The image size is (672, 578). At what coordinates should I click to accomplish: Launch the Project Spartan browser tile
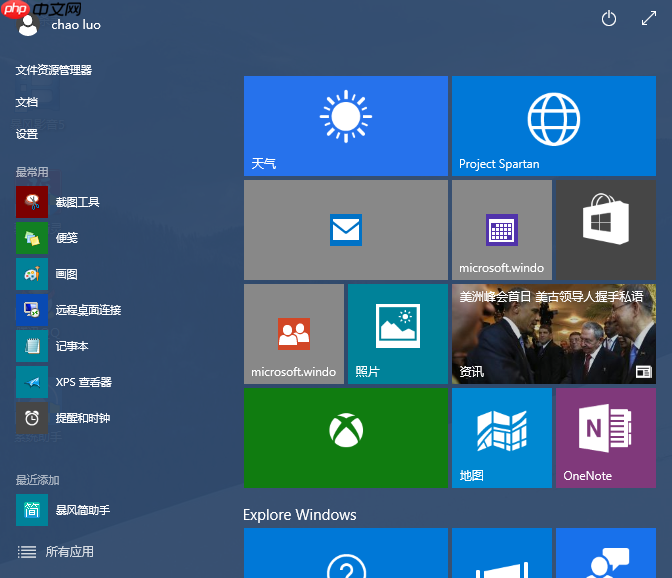[x=554, y=126]
